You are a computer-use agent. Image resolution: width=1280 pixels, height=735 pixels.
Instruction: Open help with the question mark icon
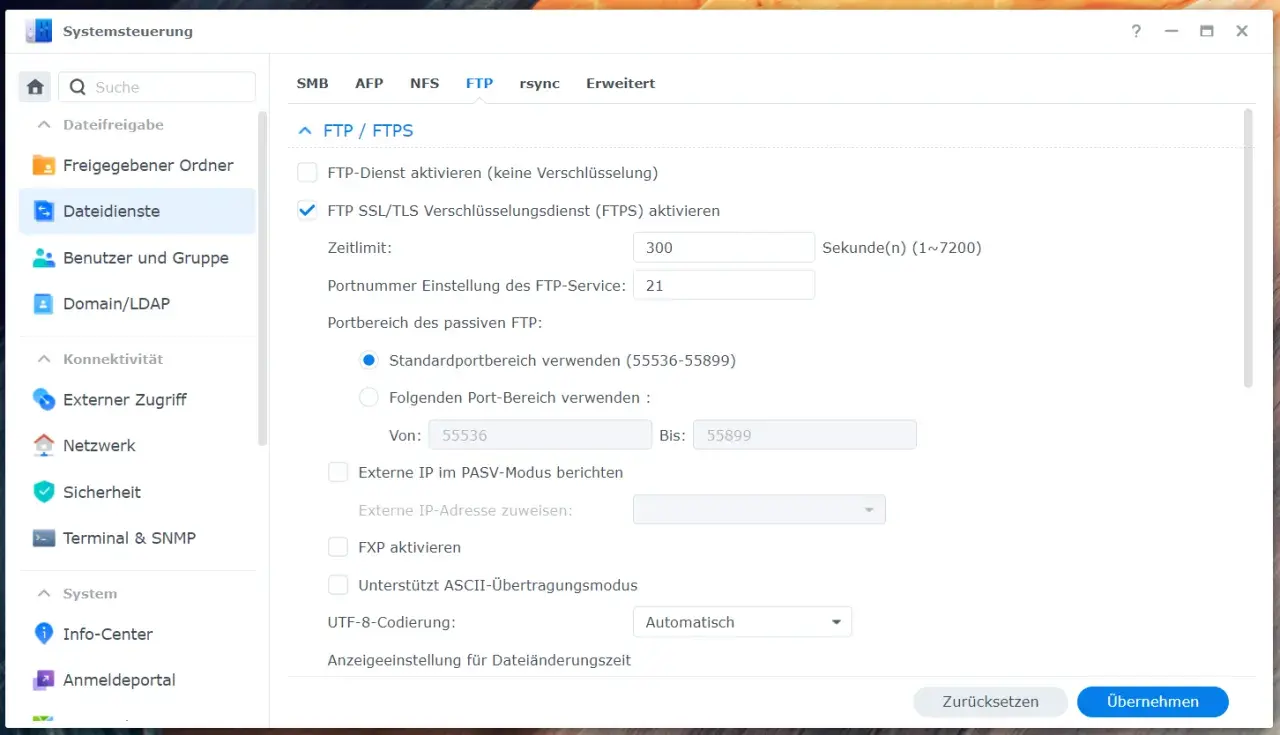tap(1136, 31)
